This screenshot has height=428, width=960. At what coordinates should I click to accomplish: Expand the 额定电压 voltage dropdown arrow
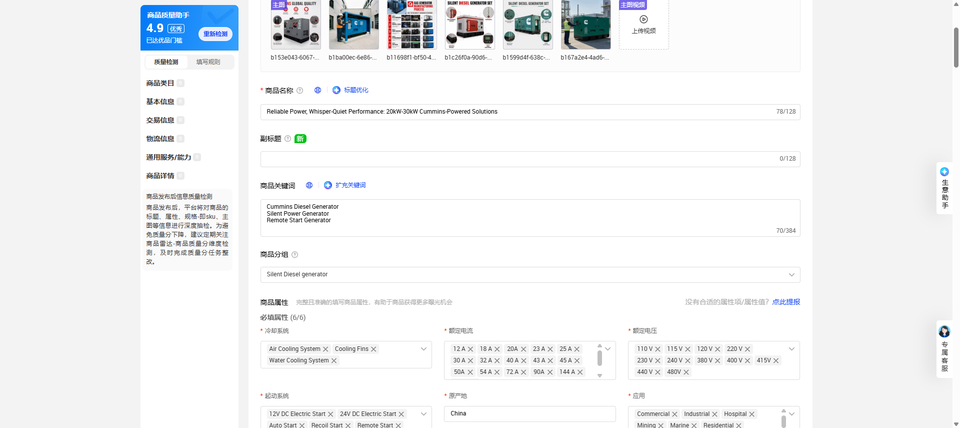[x=792, y=349]
